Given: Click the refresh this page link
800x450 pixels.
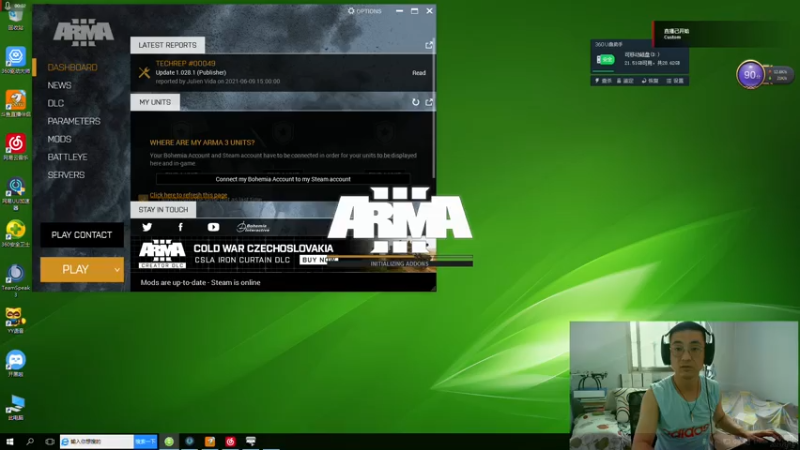Looking at the screenshot, I should [x=188, y=195].
